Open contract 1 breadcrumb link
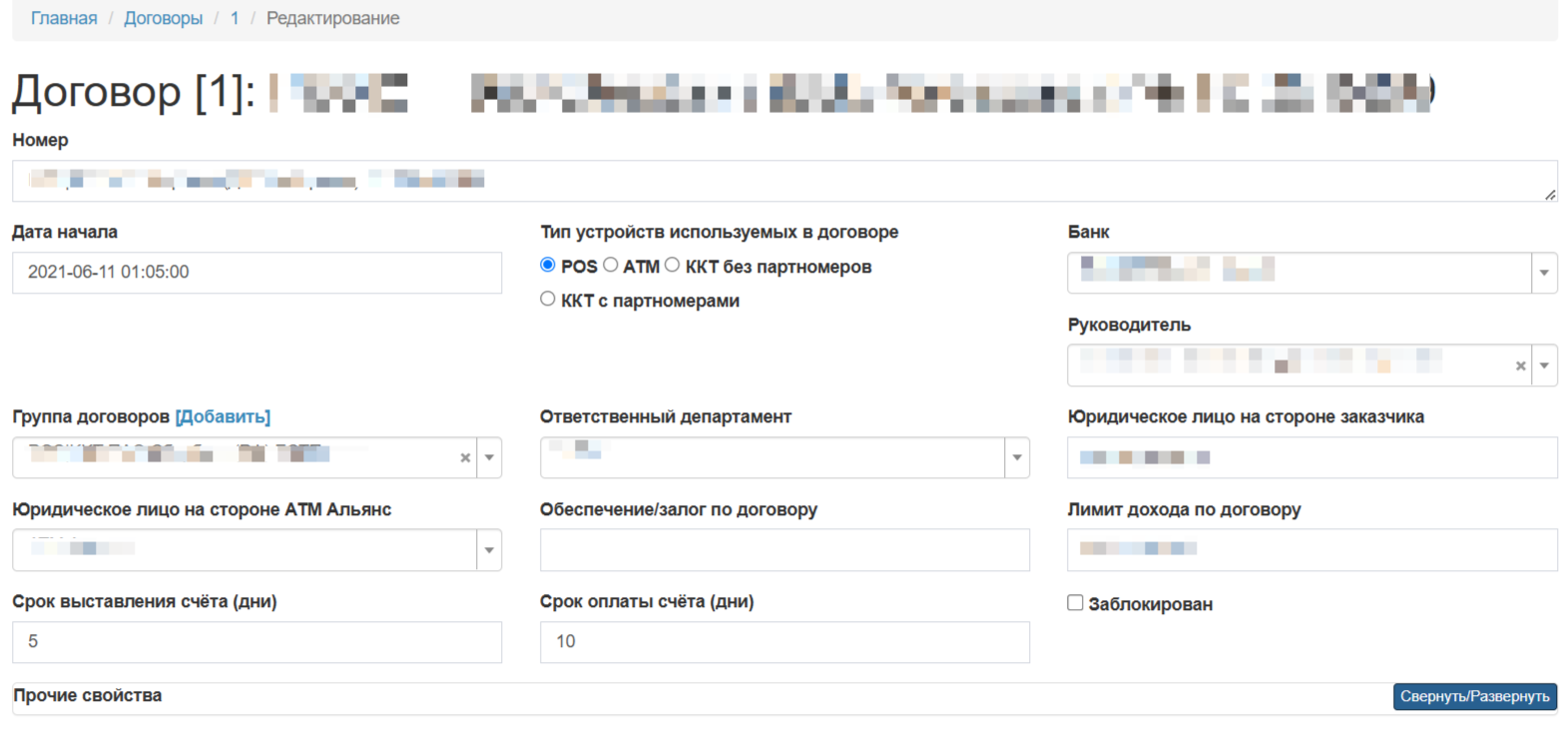1568x734 pixels. click(x=235, y=18)
